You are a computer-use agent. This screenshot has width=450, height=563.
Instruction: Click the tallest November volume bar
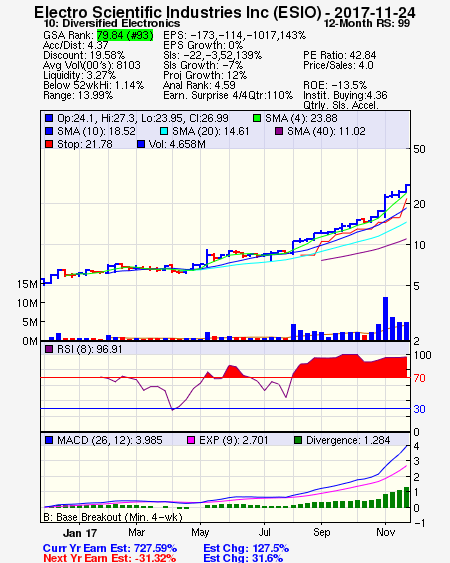click(385, 318)
